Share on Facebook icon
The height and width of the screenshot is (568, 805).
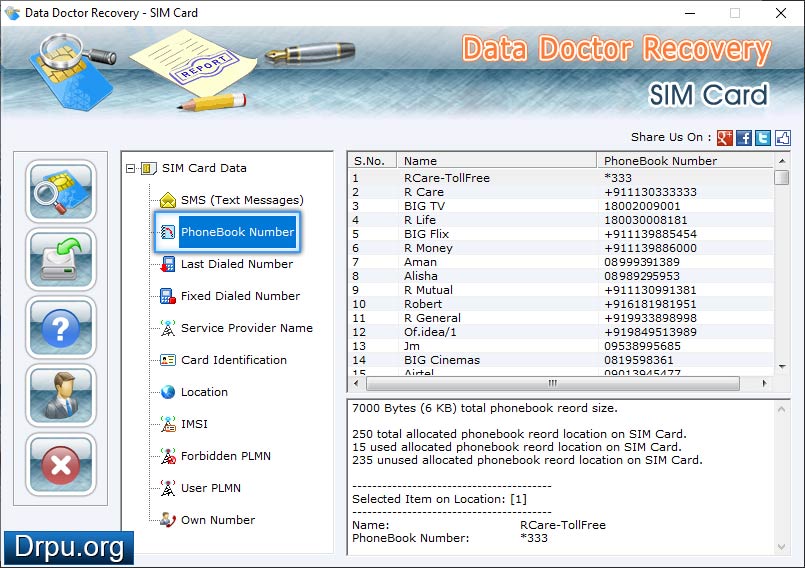point(744,138)
